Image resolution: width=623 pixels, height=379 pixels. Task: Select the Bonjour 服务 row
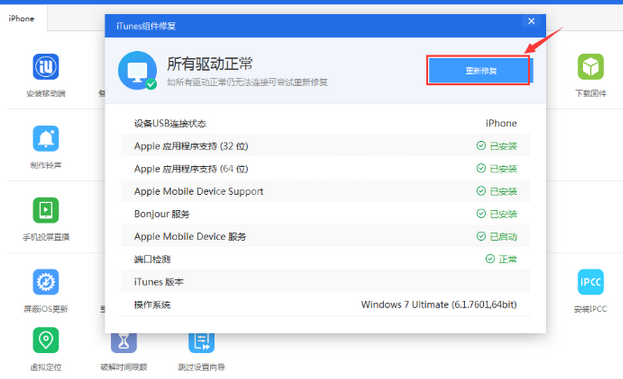325,214
